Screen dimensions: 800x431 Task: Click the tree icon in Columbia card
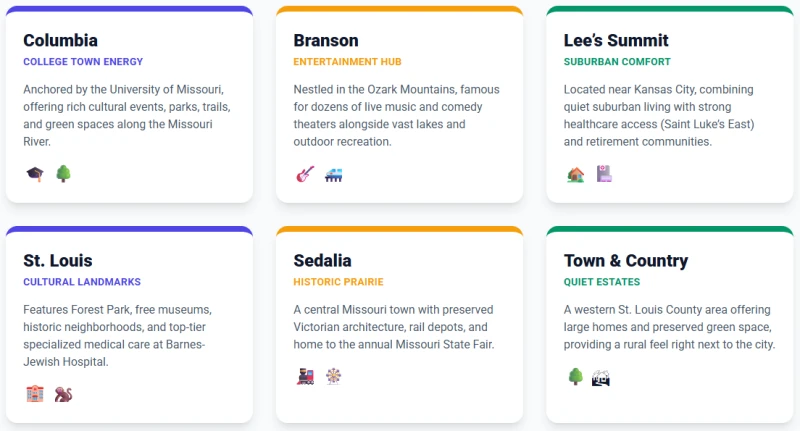(x=63, y=174)
